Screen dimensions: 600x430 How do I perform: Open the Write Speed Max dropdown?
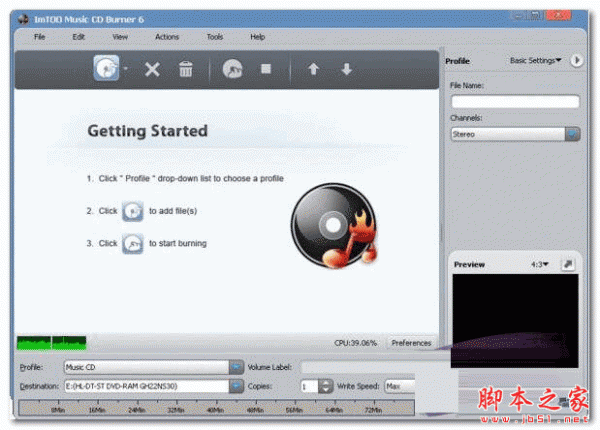tap(400, 386)
